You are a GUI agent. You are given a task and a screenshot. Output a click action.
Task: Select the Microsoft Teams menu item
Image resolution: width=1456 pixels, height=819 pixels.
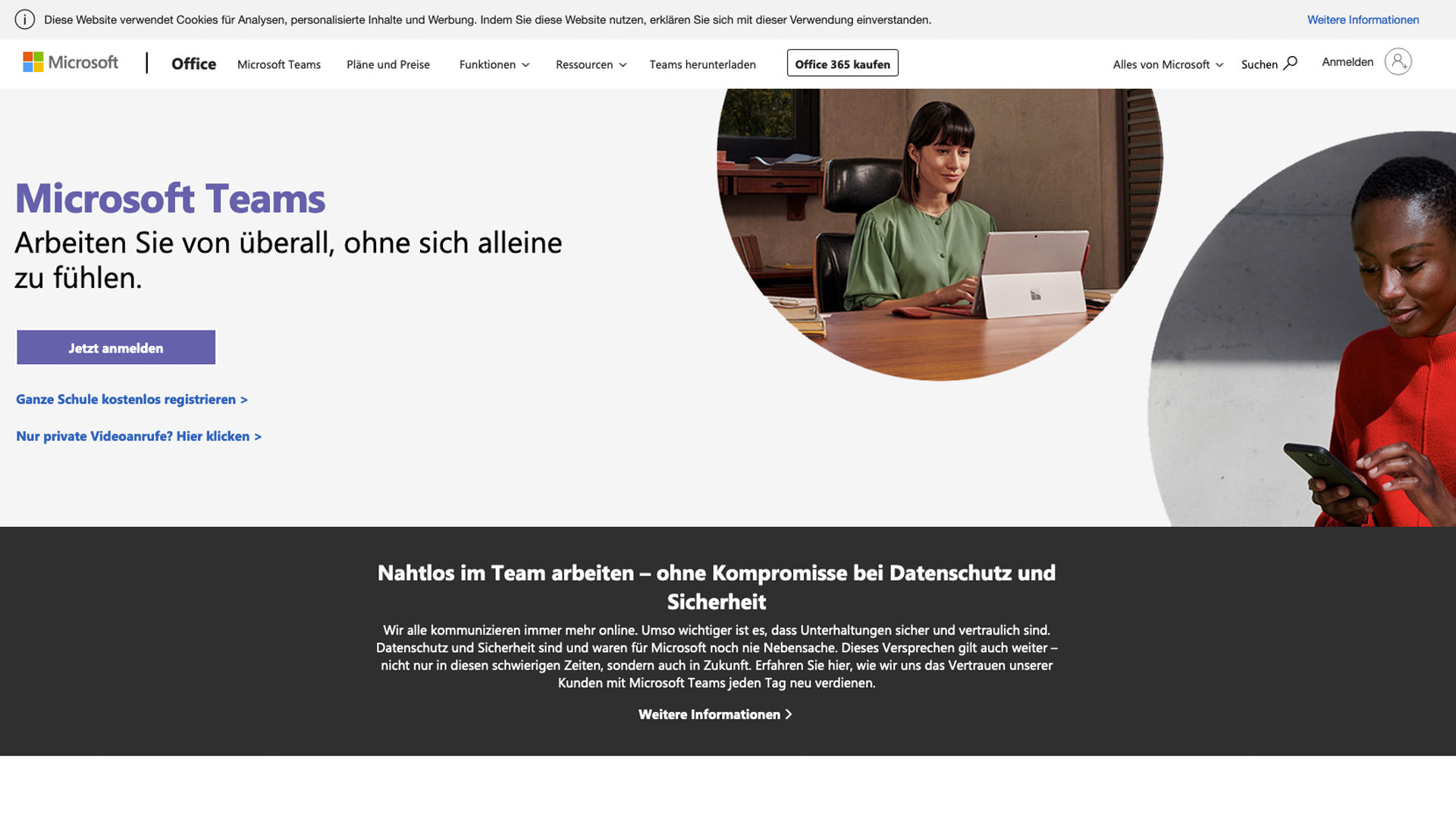278,63
